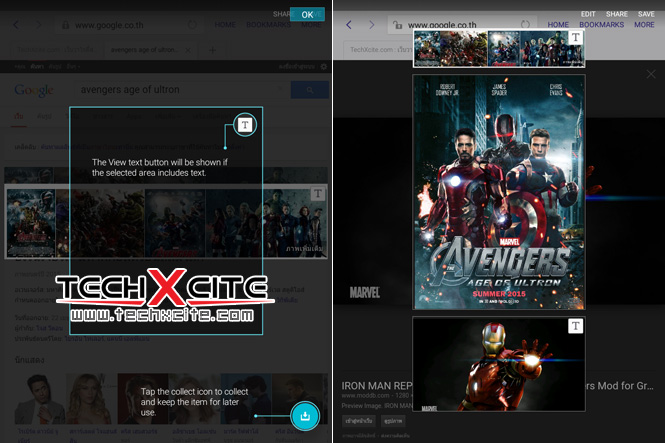Click the blue Google search button
Image resolution: width=665 pixels, height=443 pixels.
click(x=310, y=90)
